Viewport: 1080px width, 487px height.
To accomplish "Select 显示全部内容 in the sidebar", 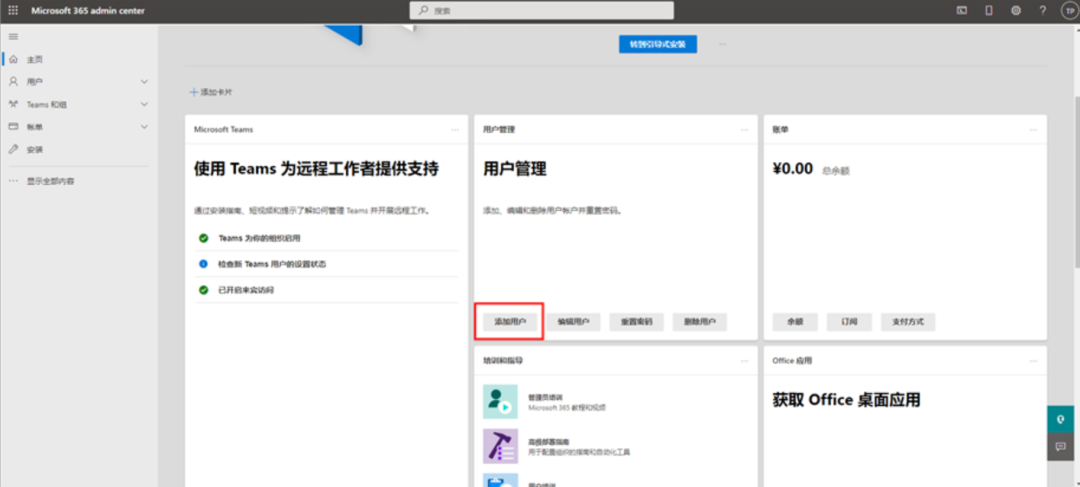I will (50, 181).
